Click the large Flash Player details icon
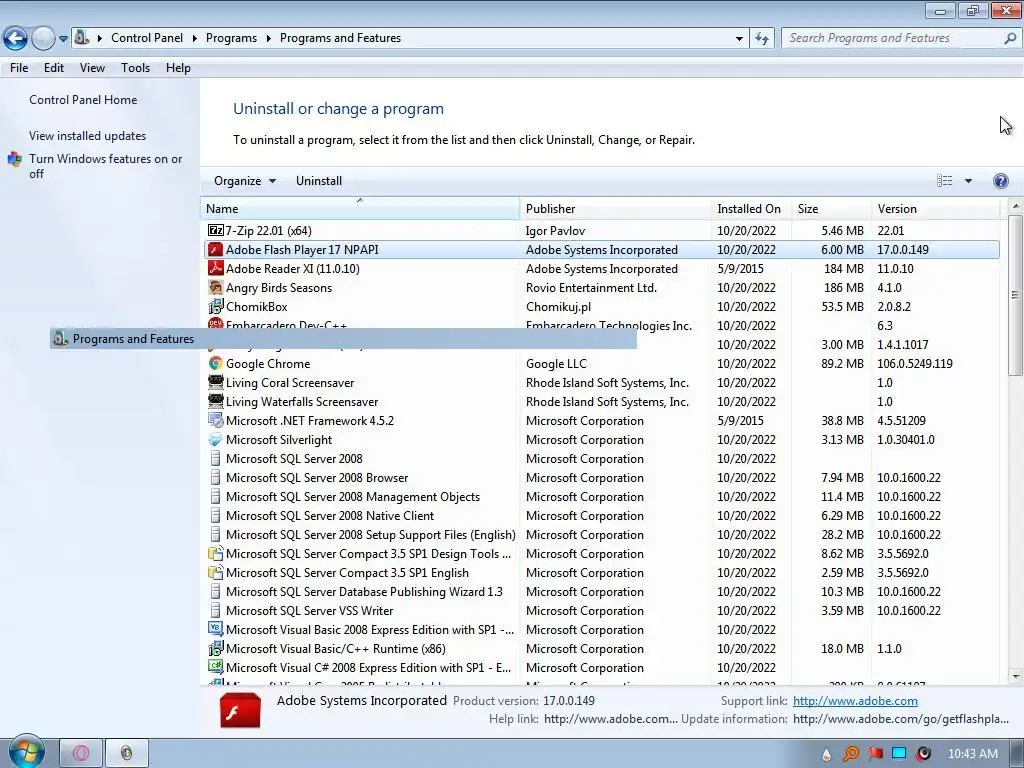The height and width of the screenshot is (768, 1024). 240,710
